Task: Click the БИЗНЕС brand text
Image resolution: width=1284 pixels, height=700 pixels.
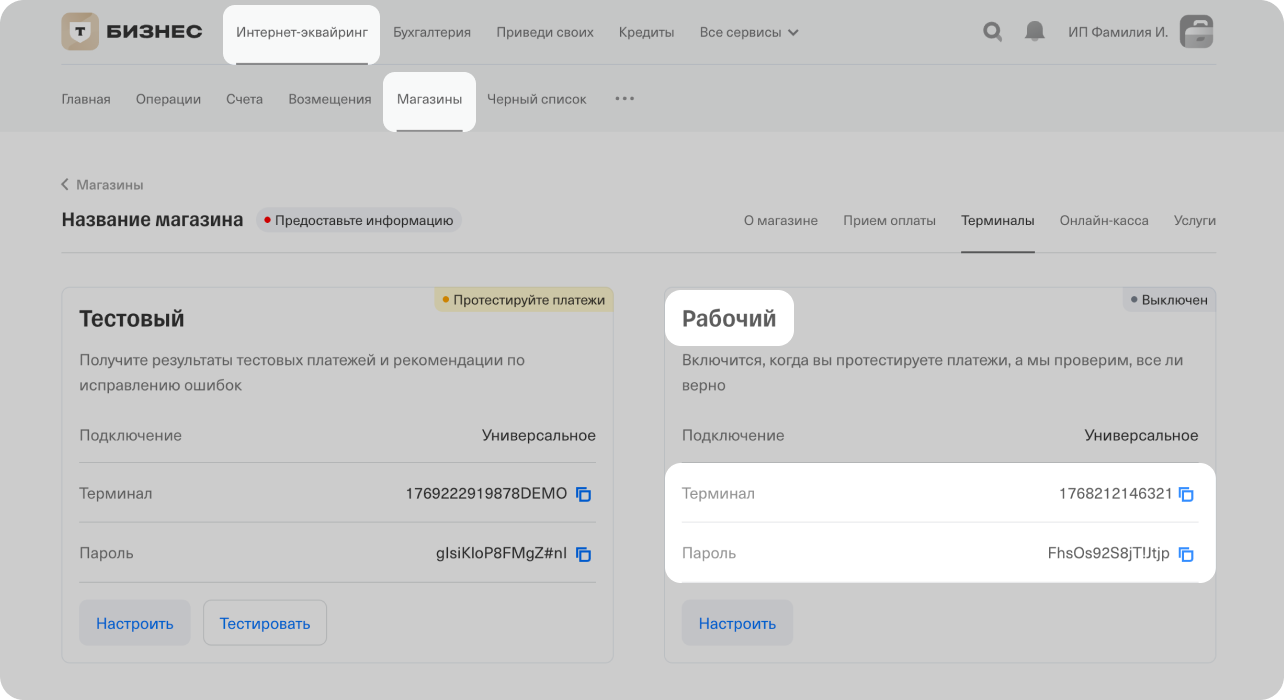Action: tap(155, 32)
